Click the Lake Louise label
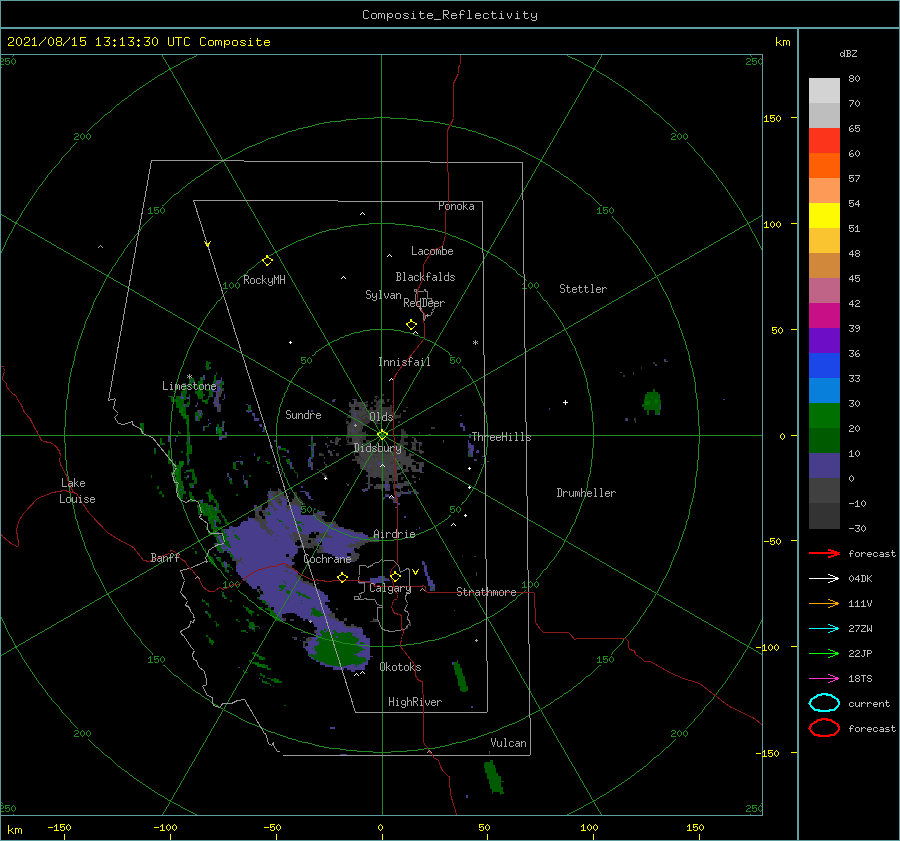Image resolution: width=900 pixels, height=841 pixels. (77, 491)
